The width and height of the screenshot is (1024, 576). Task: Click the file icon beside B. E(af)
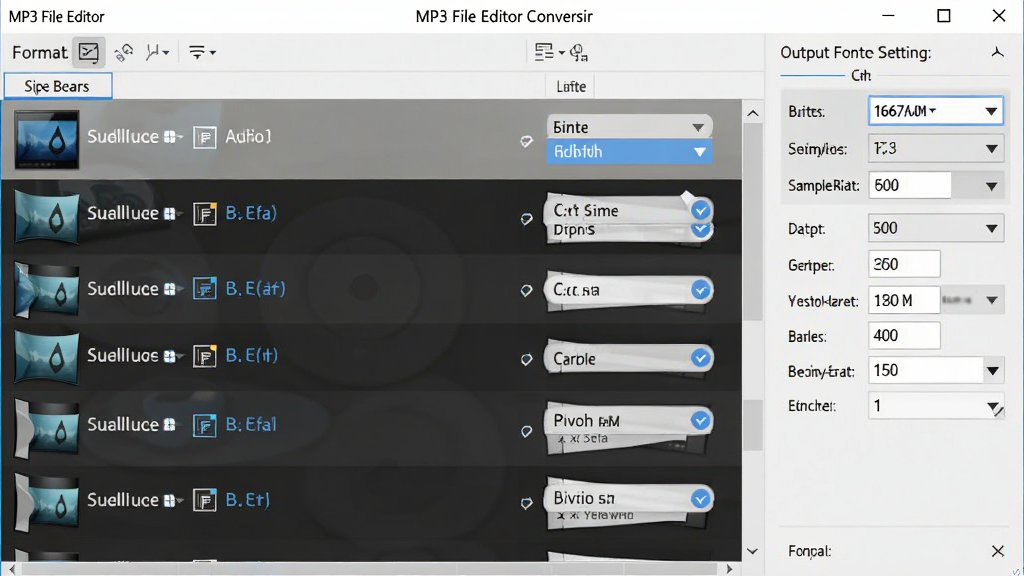coord(204,289)
